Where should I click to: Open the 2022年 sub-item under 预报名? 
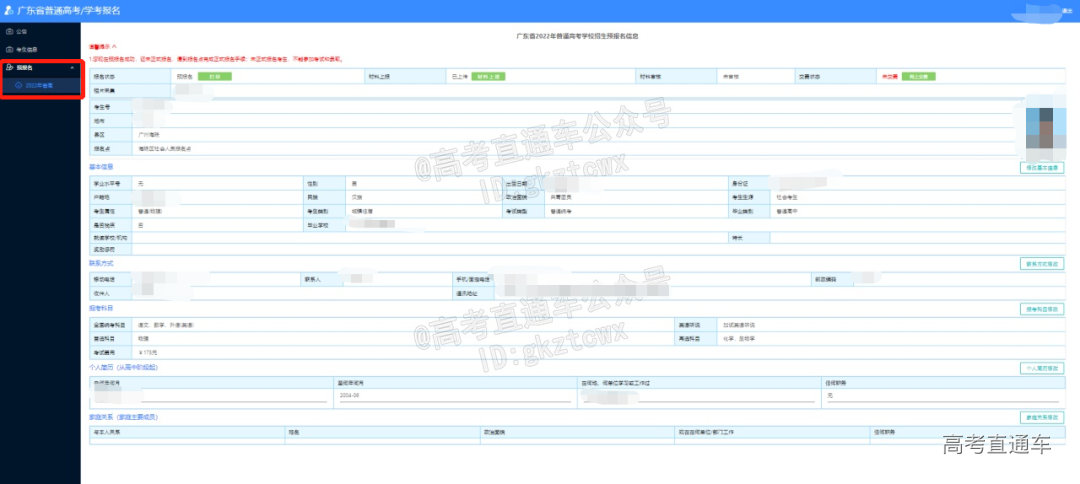[x=40, y=85]
